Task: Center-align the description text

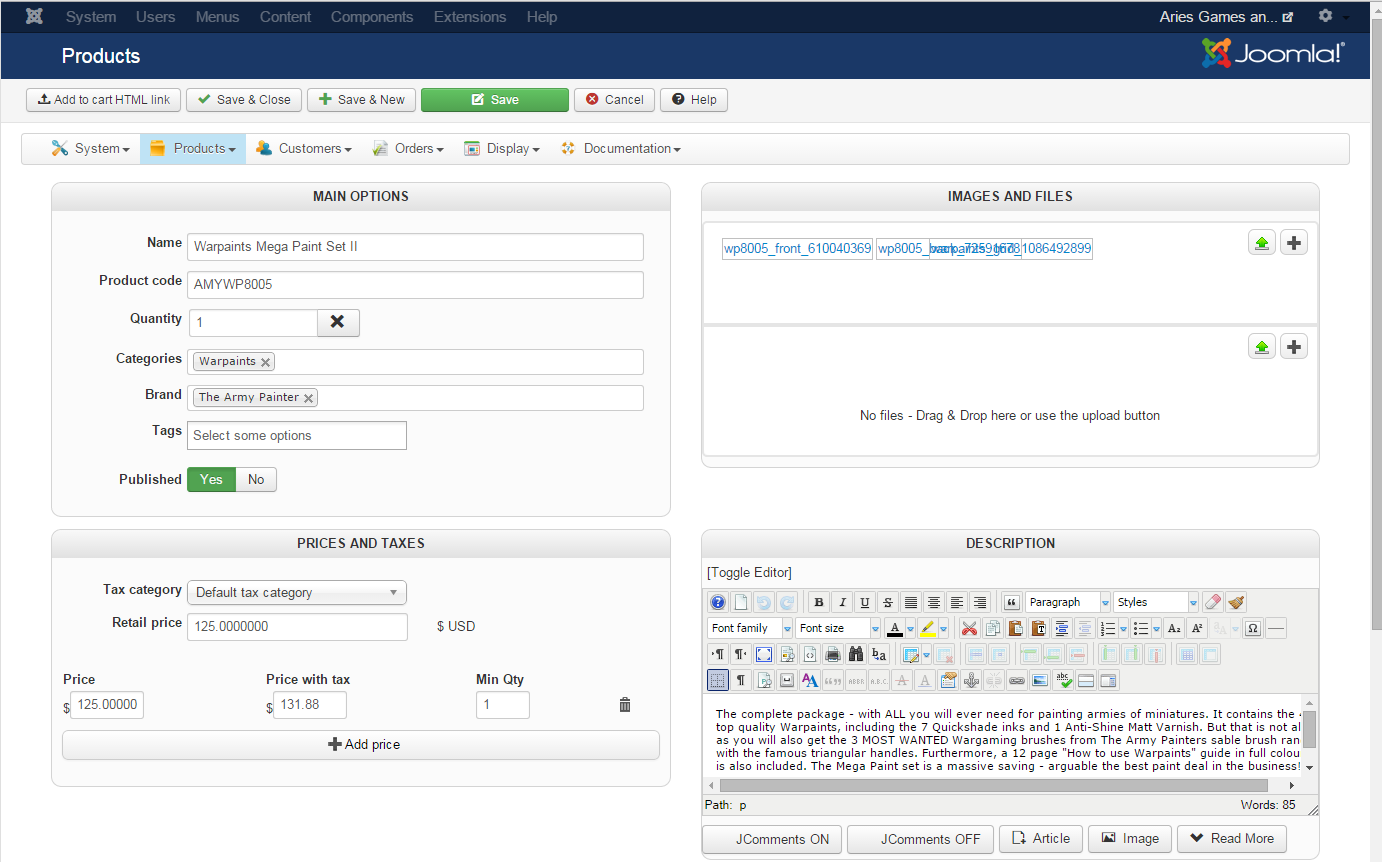Action: coord(934,602)
